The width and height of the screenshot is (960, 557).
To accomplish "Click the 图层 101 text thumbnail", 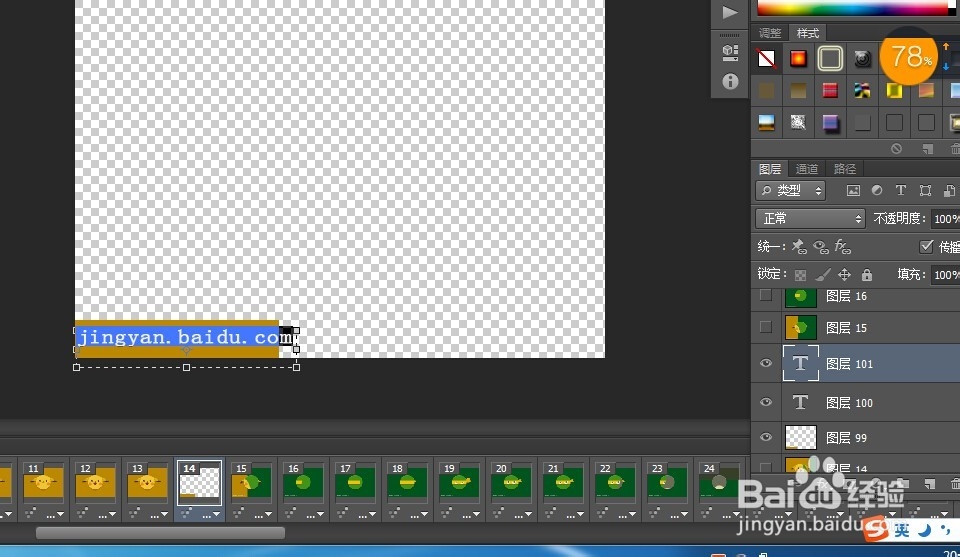I will point(800,364).
